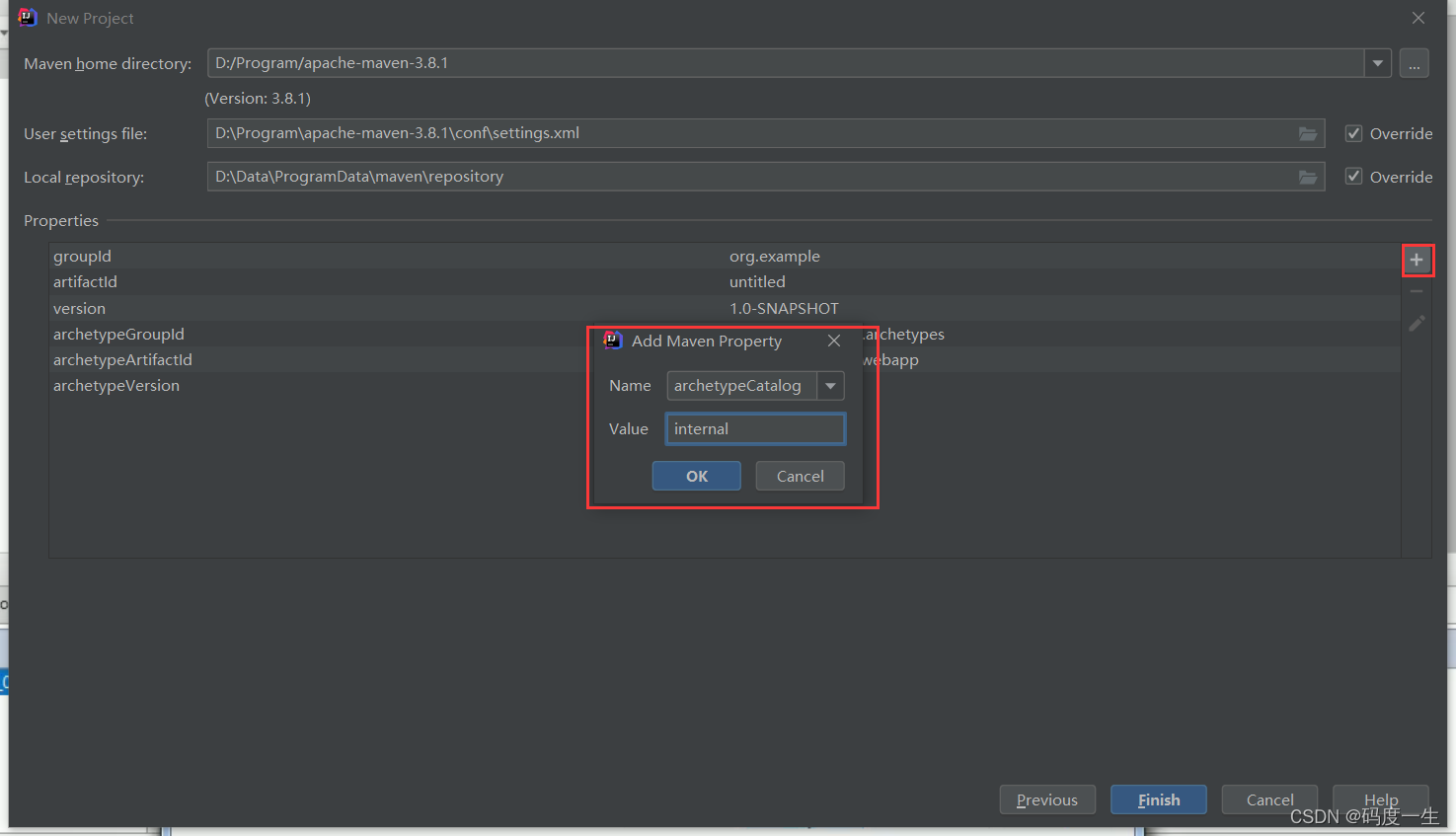Toggle Override checkbox for user settings file
This screenshot has width=1456, height=836.
click(1353, 133)
